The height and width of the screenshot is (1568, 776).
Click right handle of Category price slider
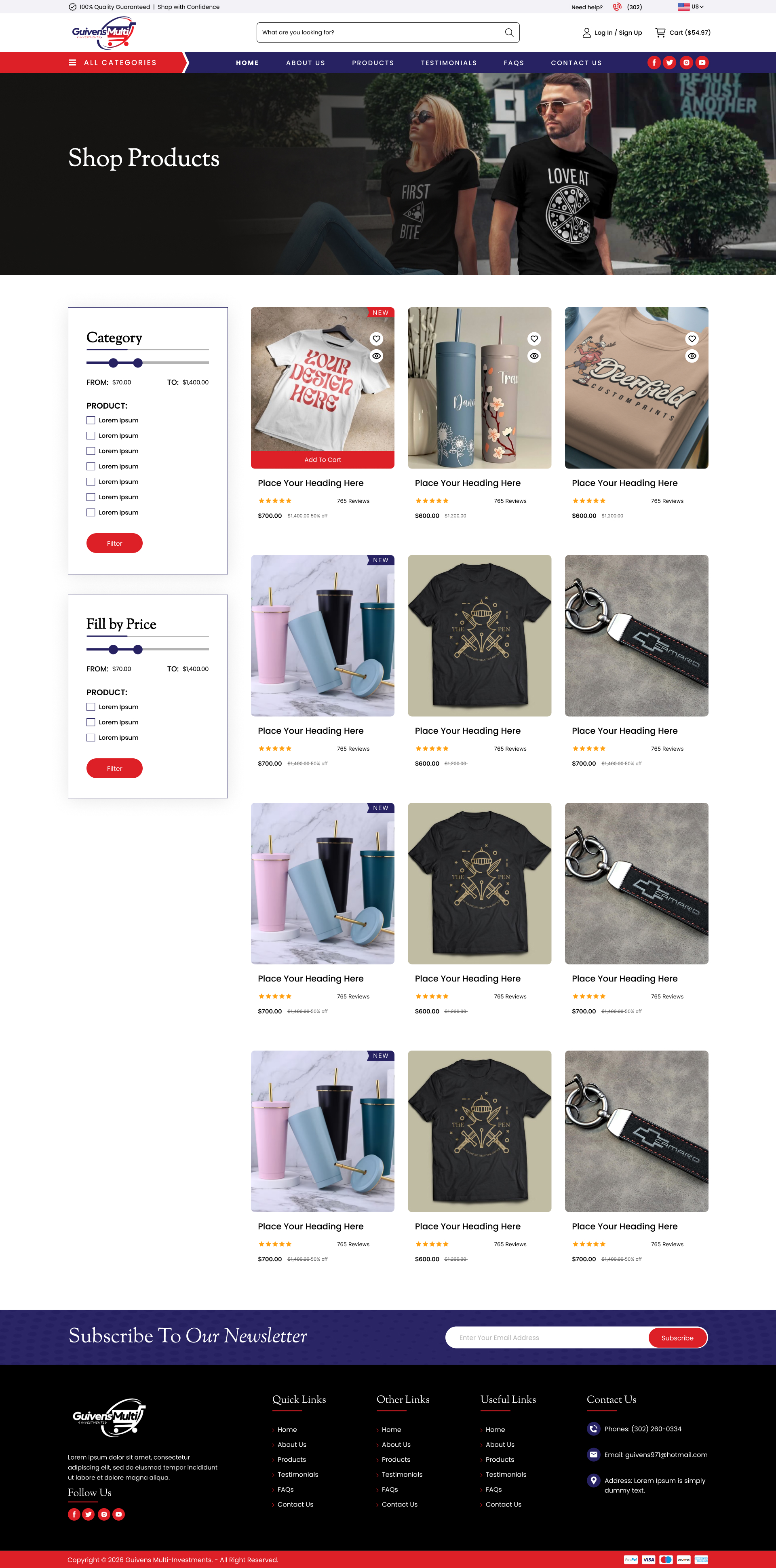pos(138,363)
